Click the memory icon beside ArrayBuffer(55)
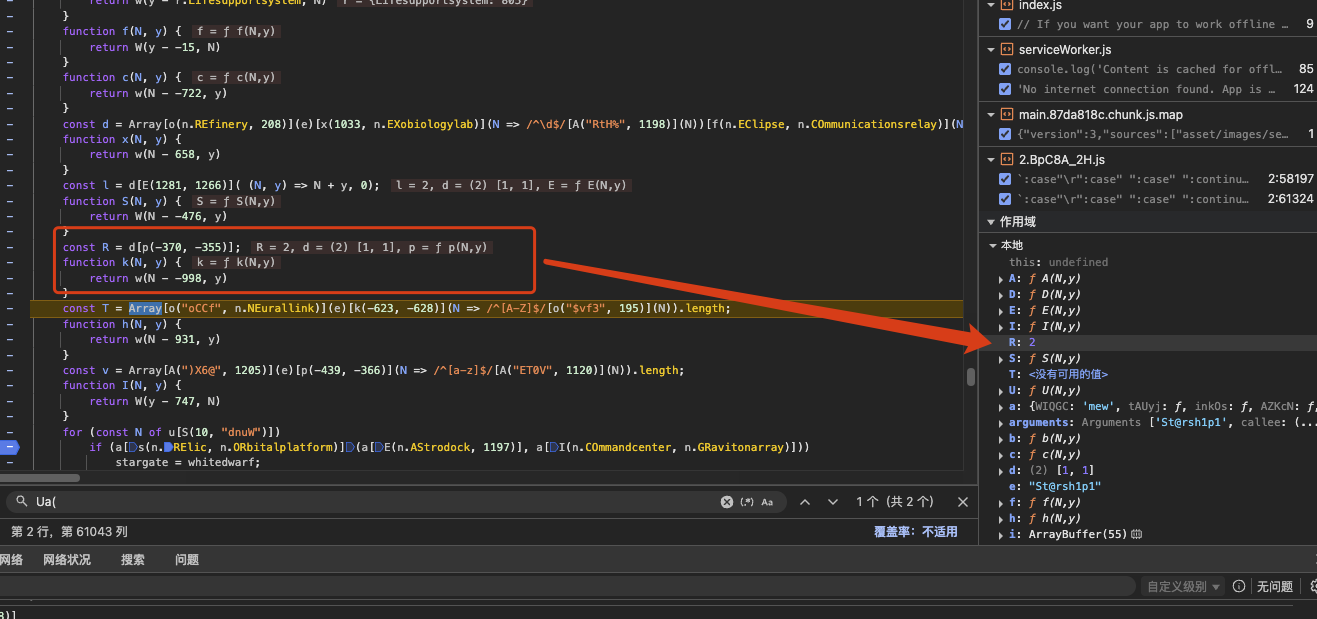 (1136, 535)
